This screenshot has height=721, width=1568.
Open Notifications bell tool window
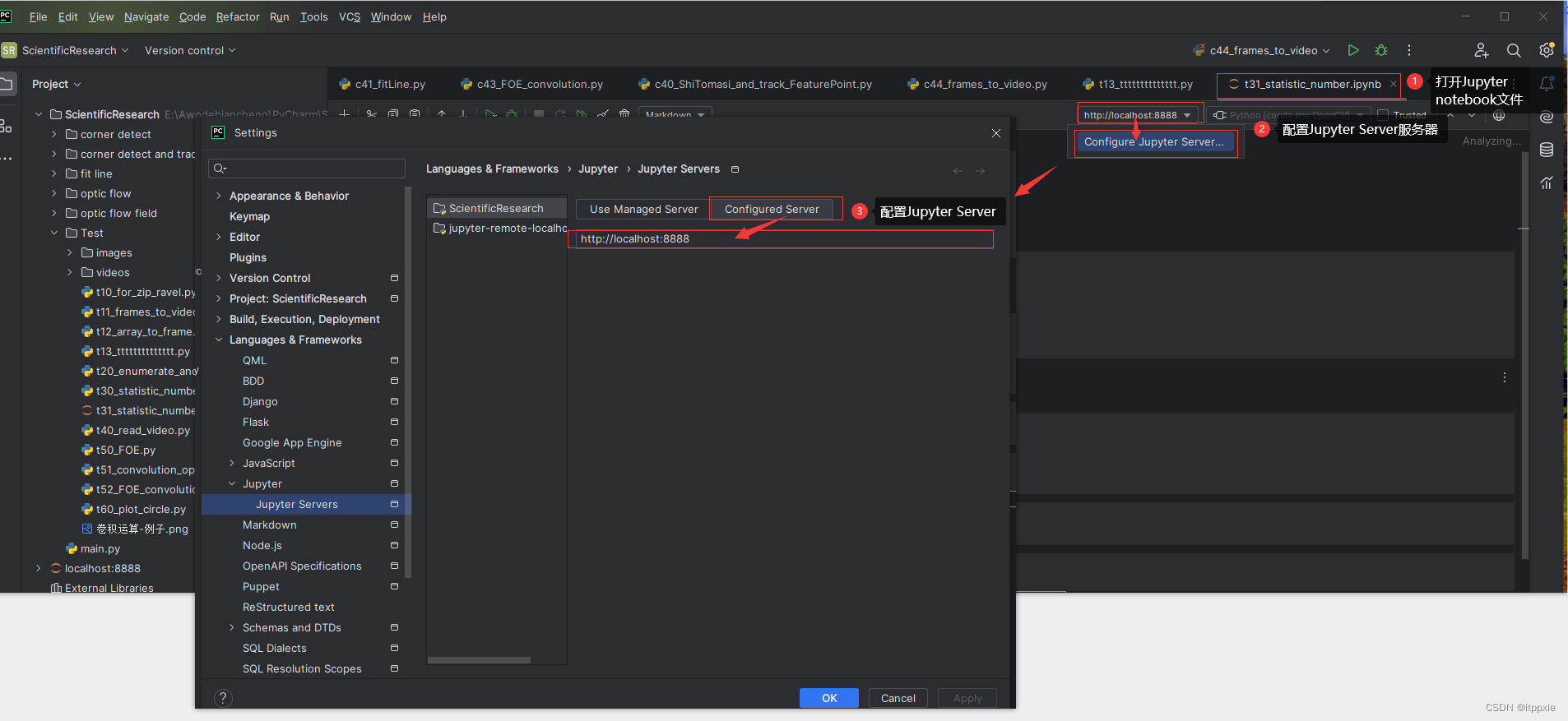tap(1547, 84)
